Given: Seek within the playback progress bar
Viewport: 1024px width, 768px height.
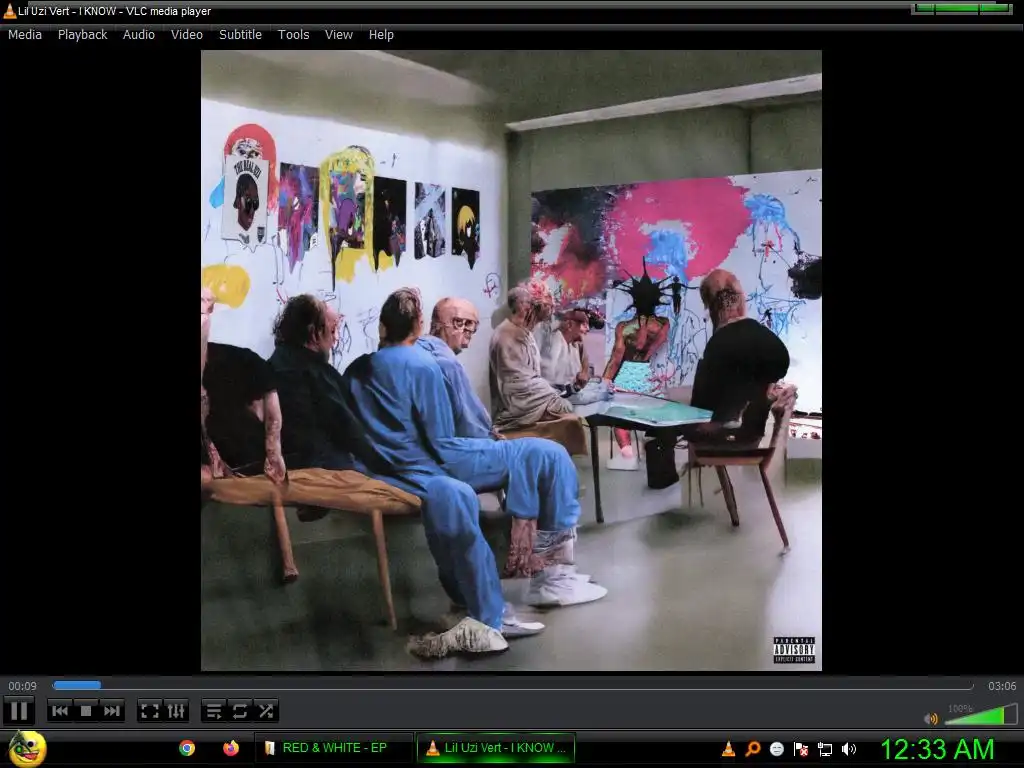Looking at the screenshot, I should click(513, 686).
